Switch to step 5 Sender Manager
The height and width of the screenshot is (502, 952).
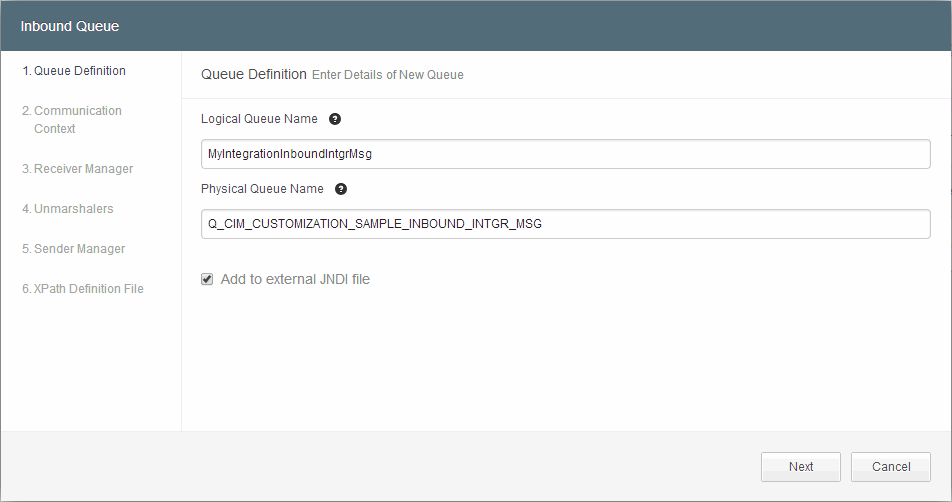pos(73,249)
